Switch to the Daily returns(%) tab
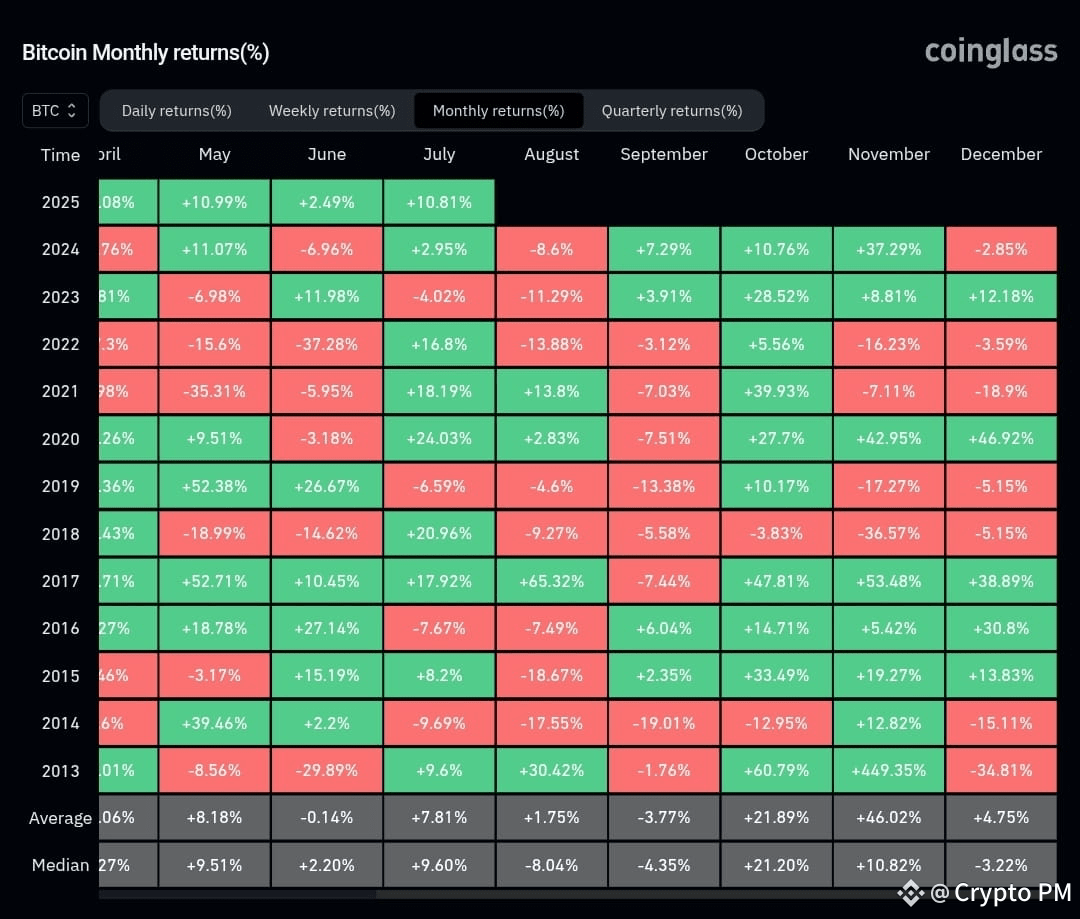 click(176, 110)
